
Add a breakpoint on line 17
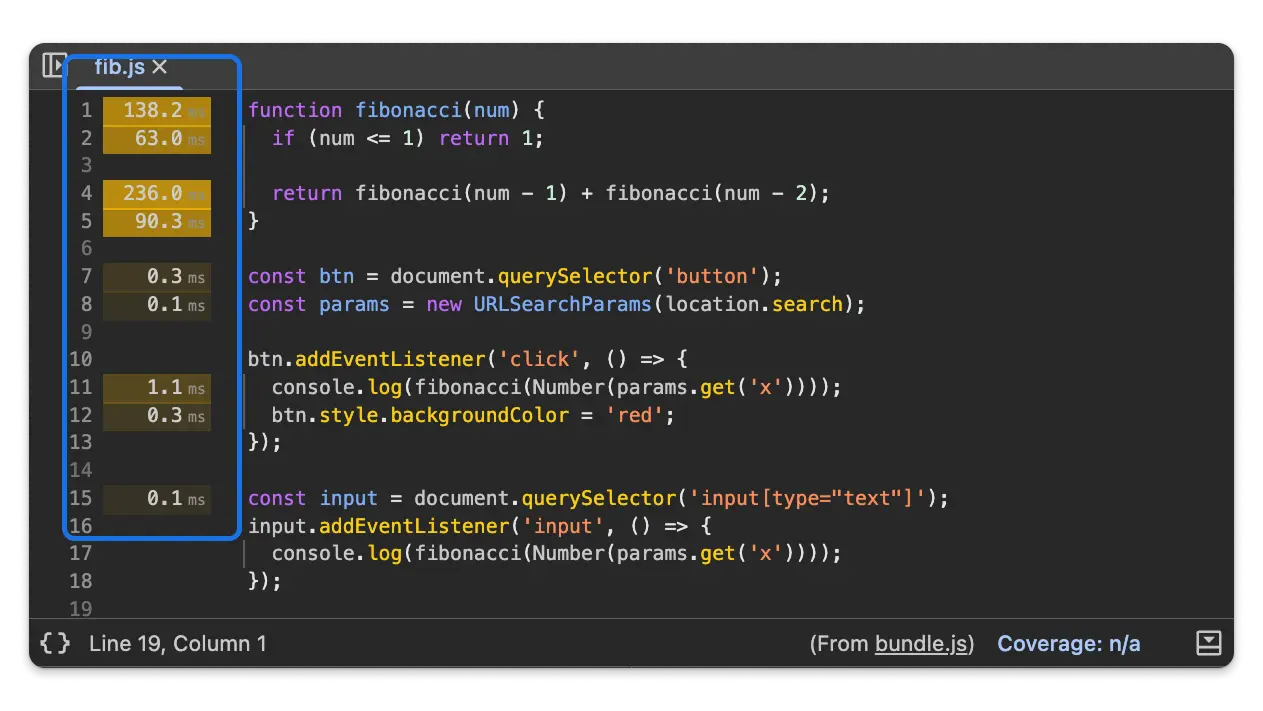81,552
